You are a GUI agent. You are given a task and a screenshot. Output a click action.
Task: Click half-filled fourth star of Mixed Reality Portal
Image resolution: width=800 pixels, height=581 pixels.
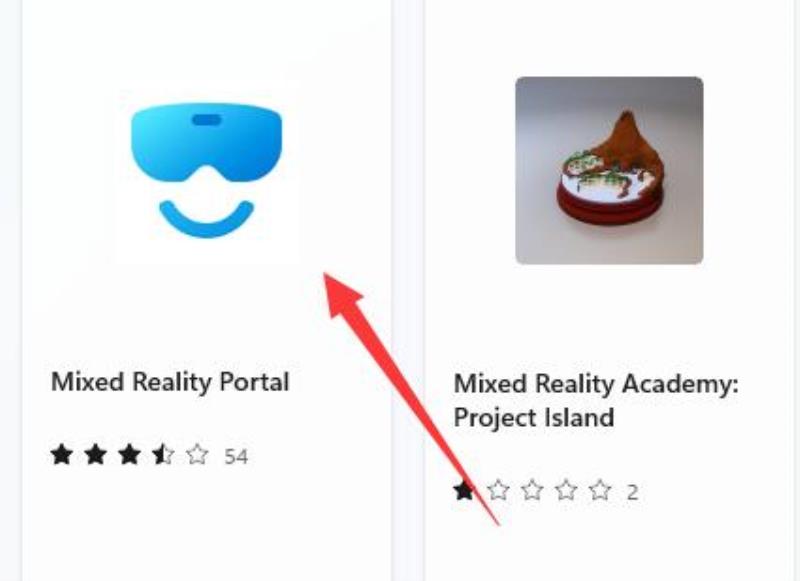click(163, 454)
